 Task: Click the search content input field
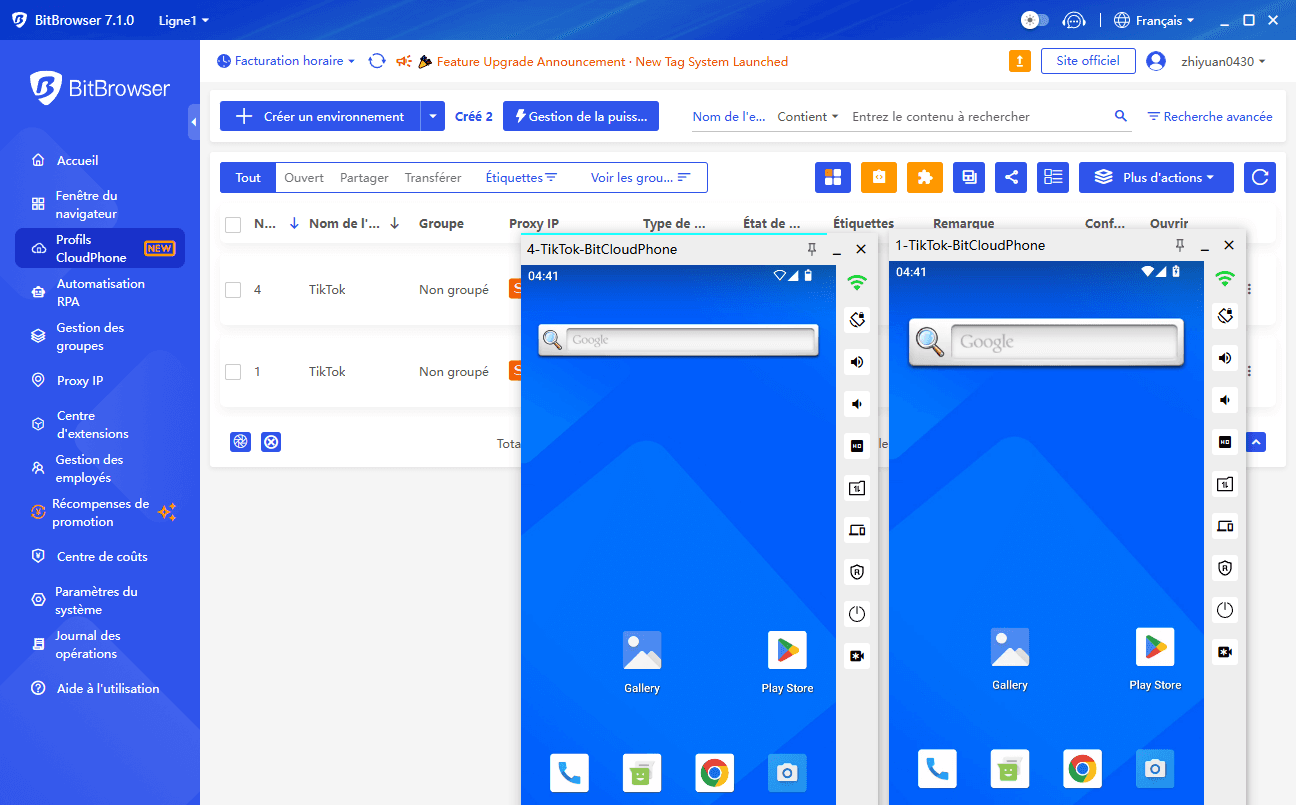[x=976, y=116]
